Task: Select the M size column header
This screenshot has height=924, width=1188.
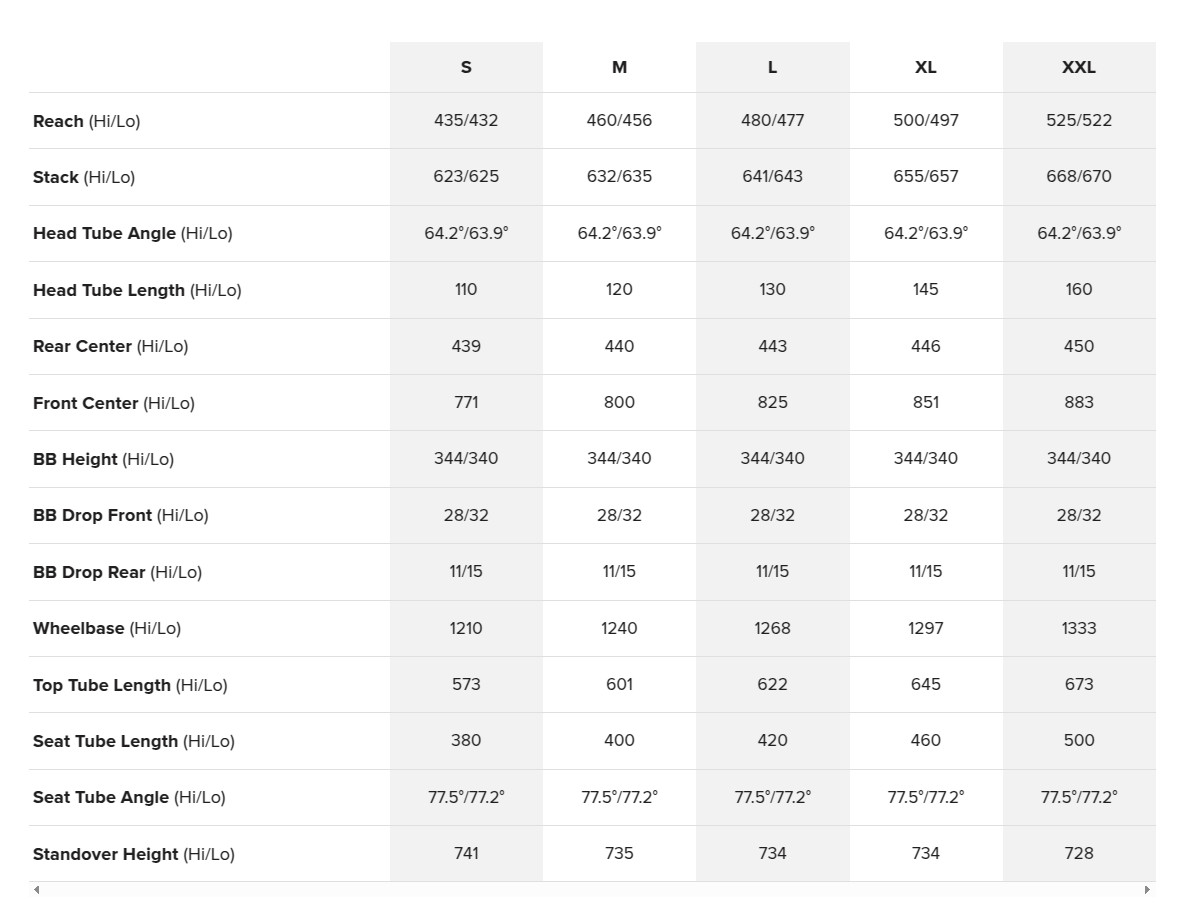Action: click(619, 67)
